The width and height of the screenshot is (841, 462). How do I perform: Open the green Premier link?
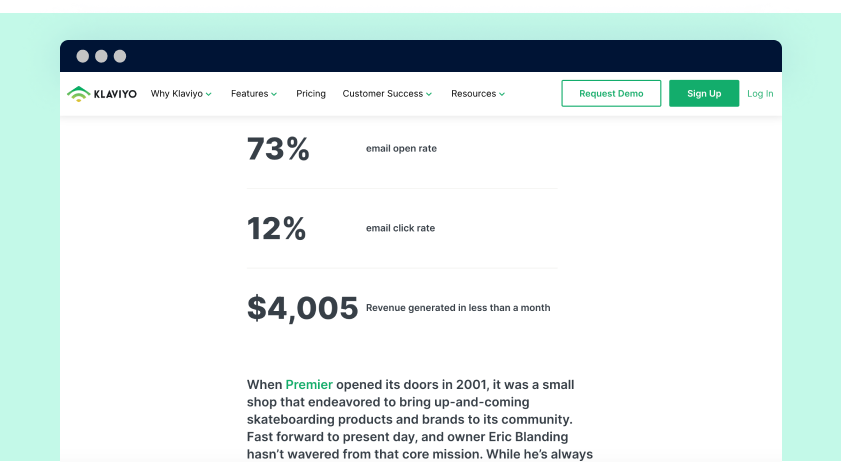pyautogui.click(x=309, y=385)
